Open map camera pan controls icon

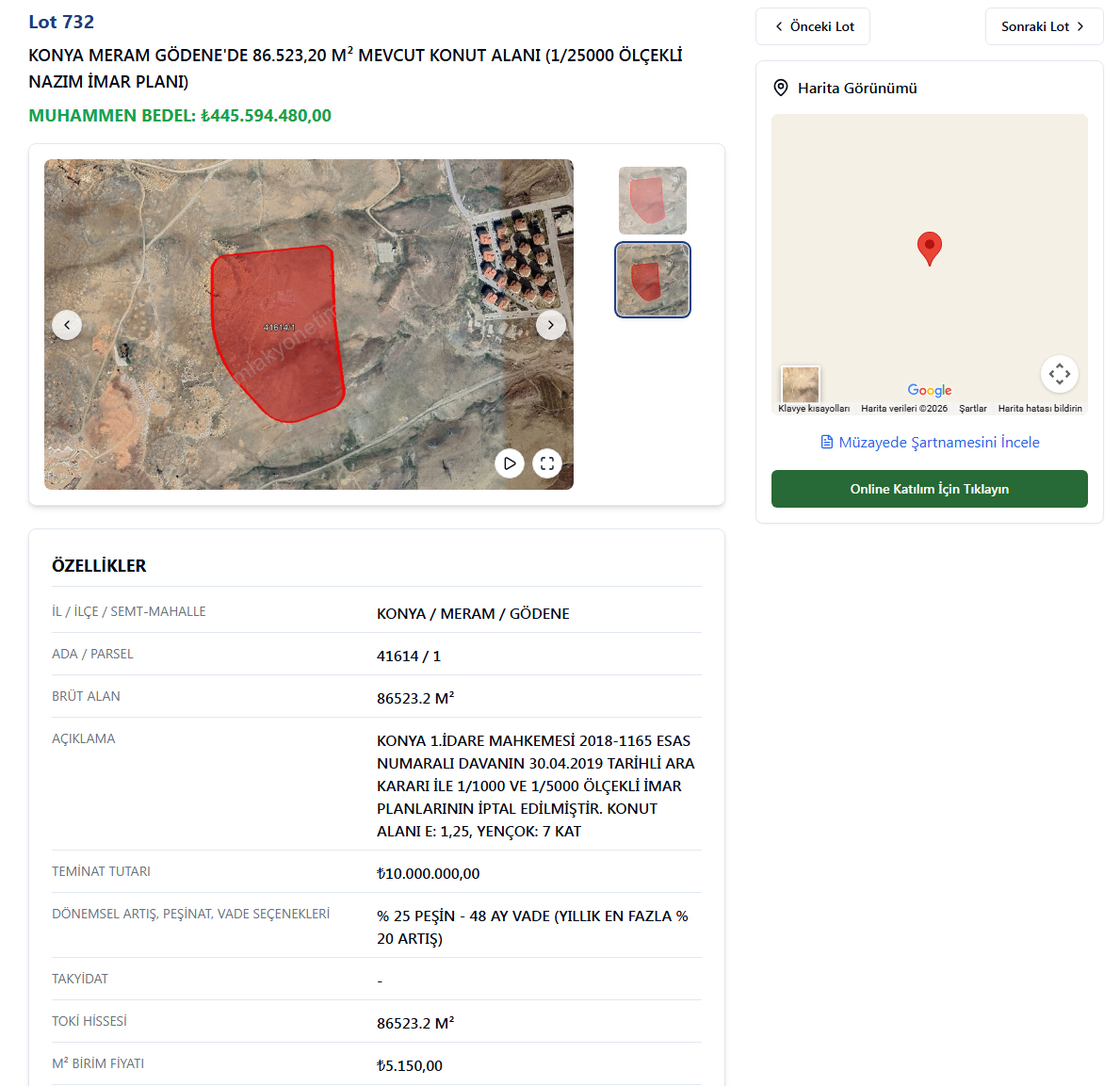(x=1060, y=373)
